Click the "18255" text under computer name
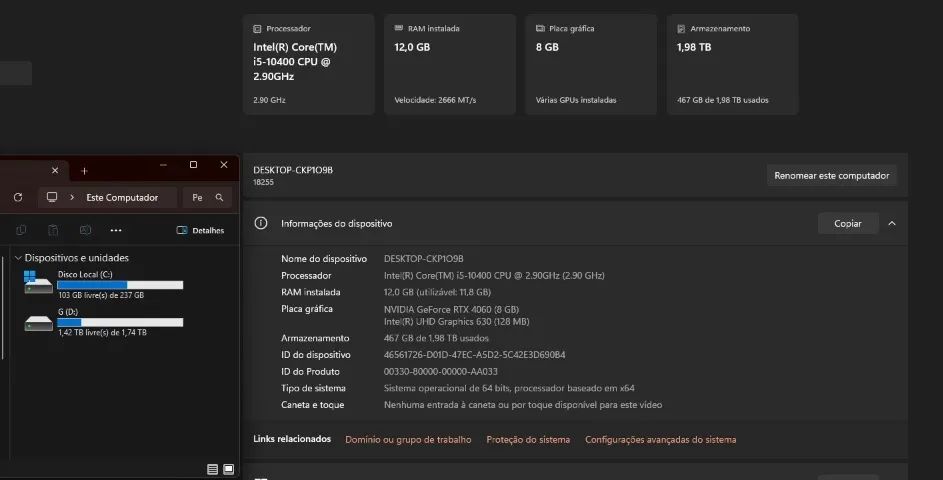Image resolution: width=943 pixels, height=480 pixels. click(x=263, y=182)
